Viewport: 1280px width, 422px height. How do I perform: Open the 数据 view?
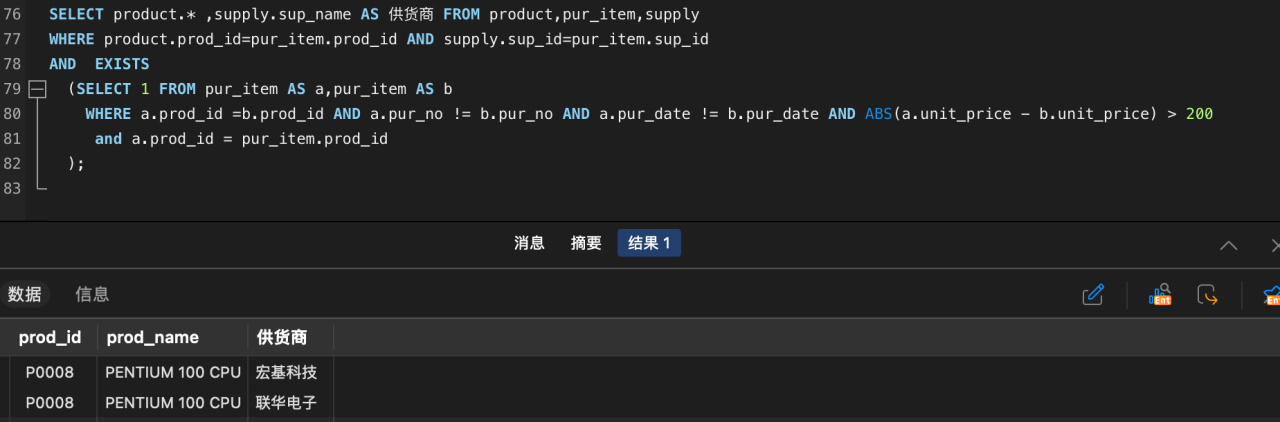tap(25, 294)
